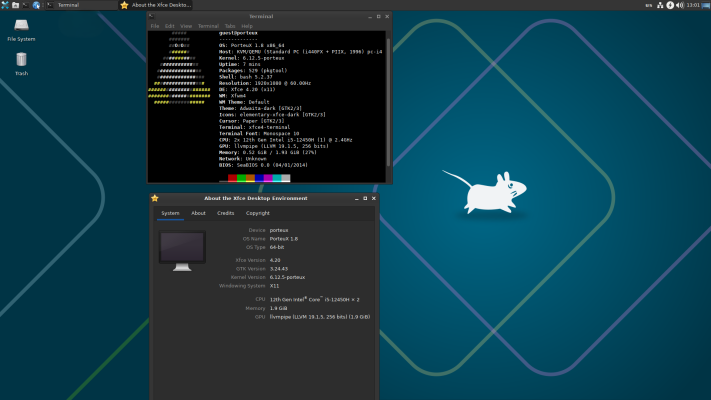Open the power manager tray icon
The image size is (711, 400).
pyautogui.click(x=670, y=5)
